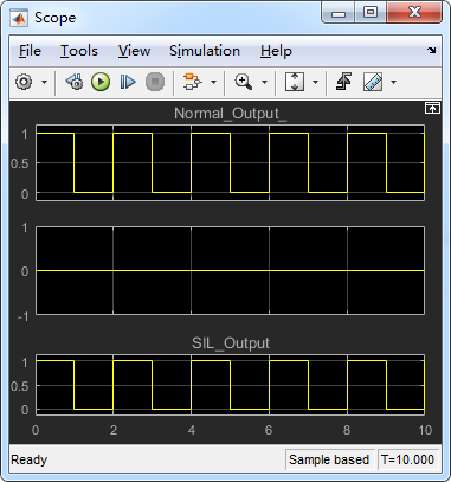This screenshot has width=451, height=482.
Task: Click the MATLAB logo in the title bar
Action: coord(19,18)
